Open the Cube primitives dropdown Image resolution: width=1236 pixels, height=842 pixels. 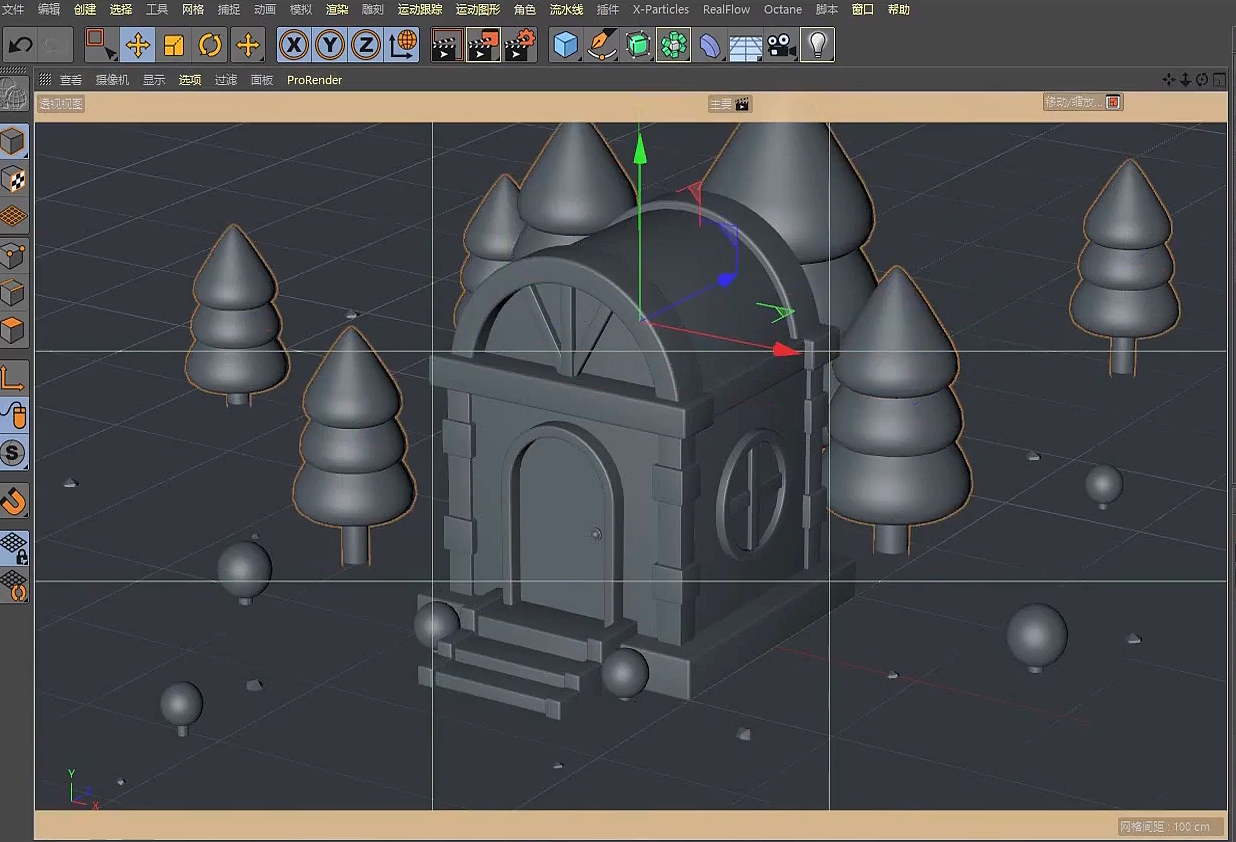point(566,45)
